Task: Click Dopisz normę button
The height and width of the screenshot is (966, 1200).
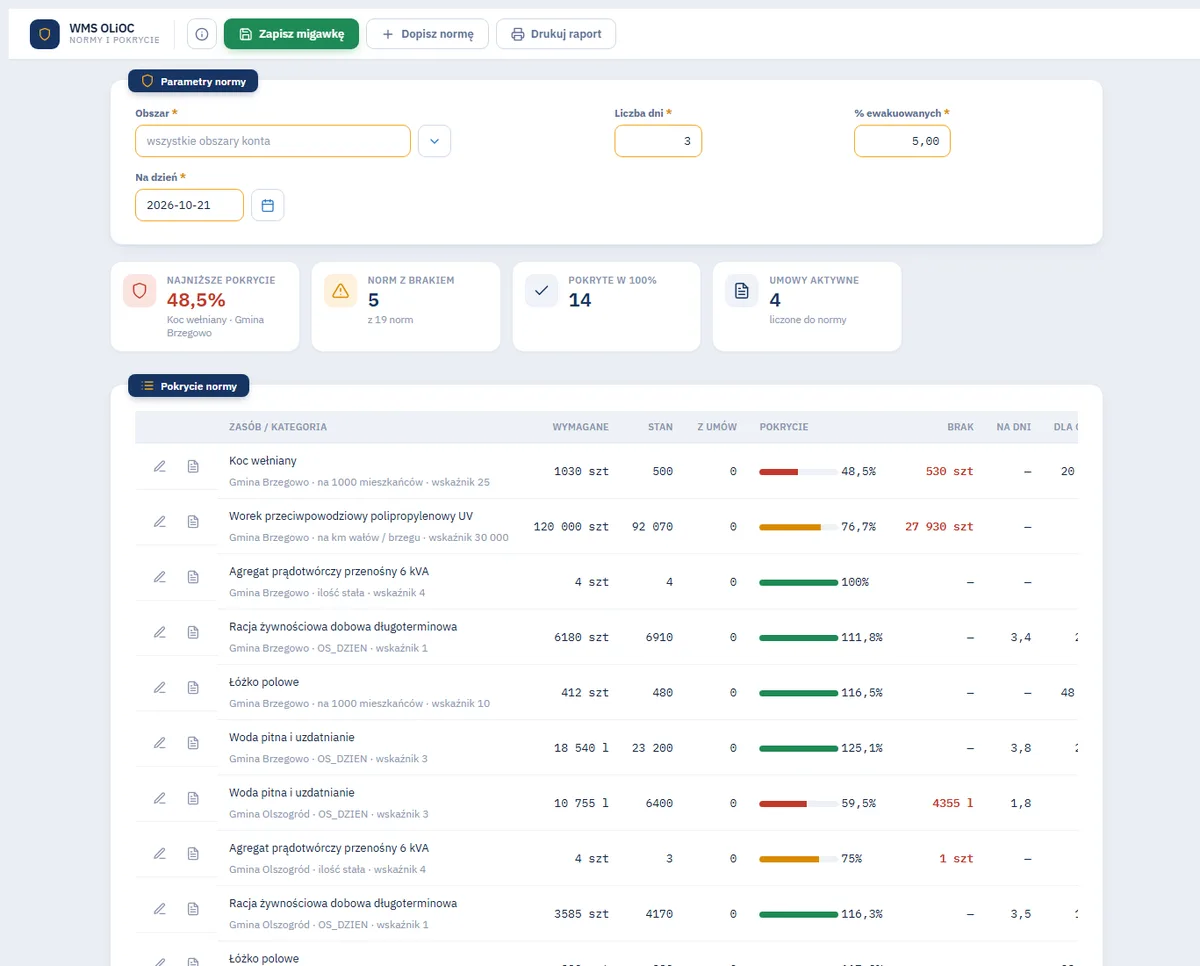Action: [427, 34]
